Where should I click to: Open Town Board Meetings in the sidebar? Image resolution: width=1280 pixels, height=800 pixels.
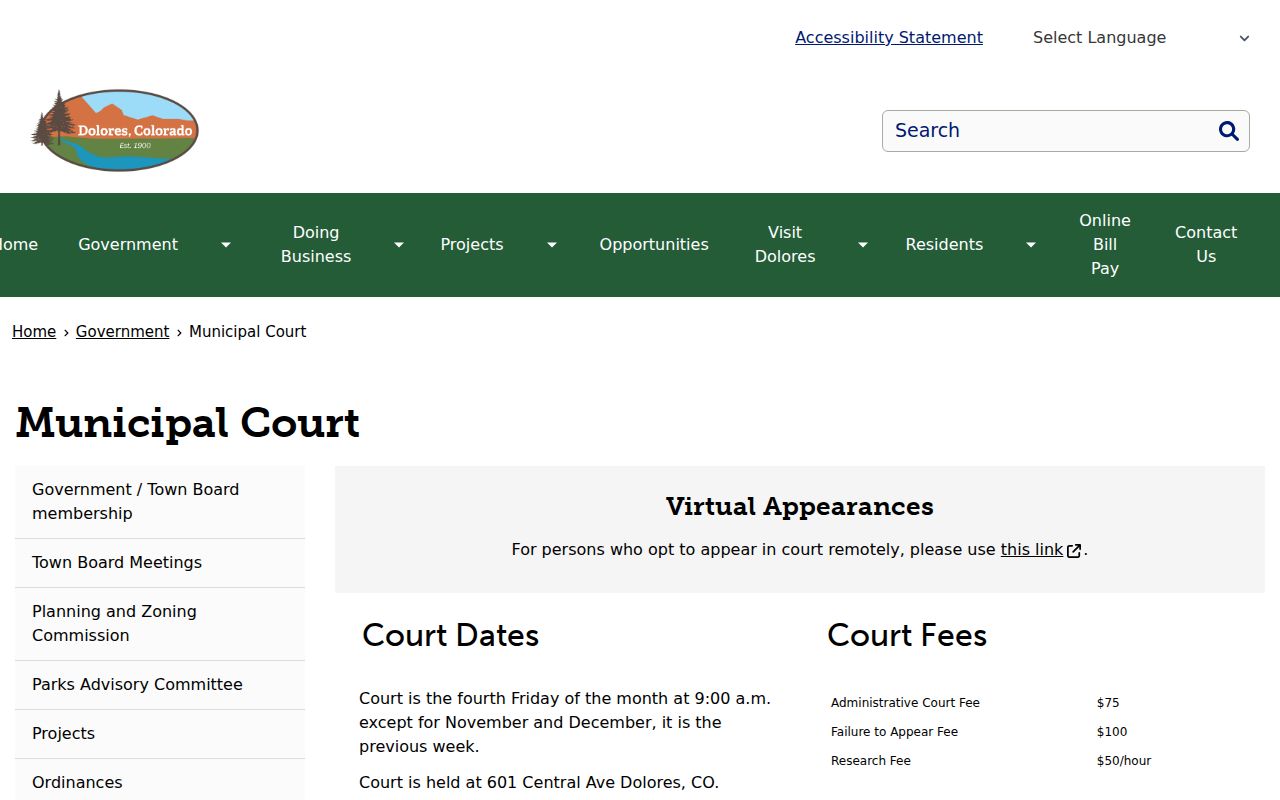(x=160, y=563)
